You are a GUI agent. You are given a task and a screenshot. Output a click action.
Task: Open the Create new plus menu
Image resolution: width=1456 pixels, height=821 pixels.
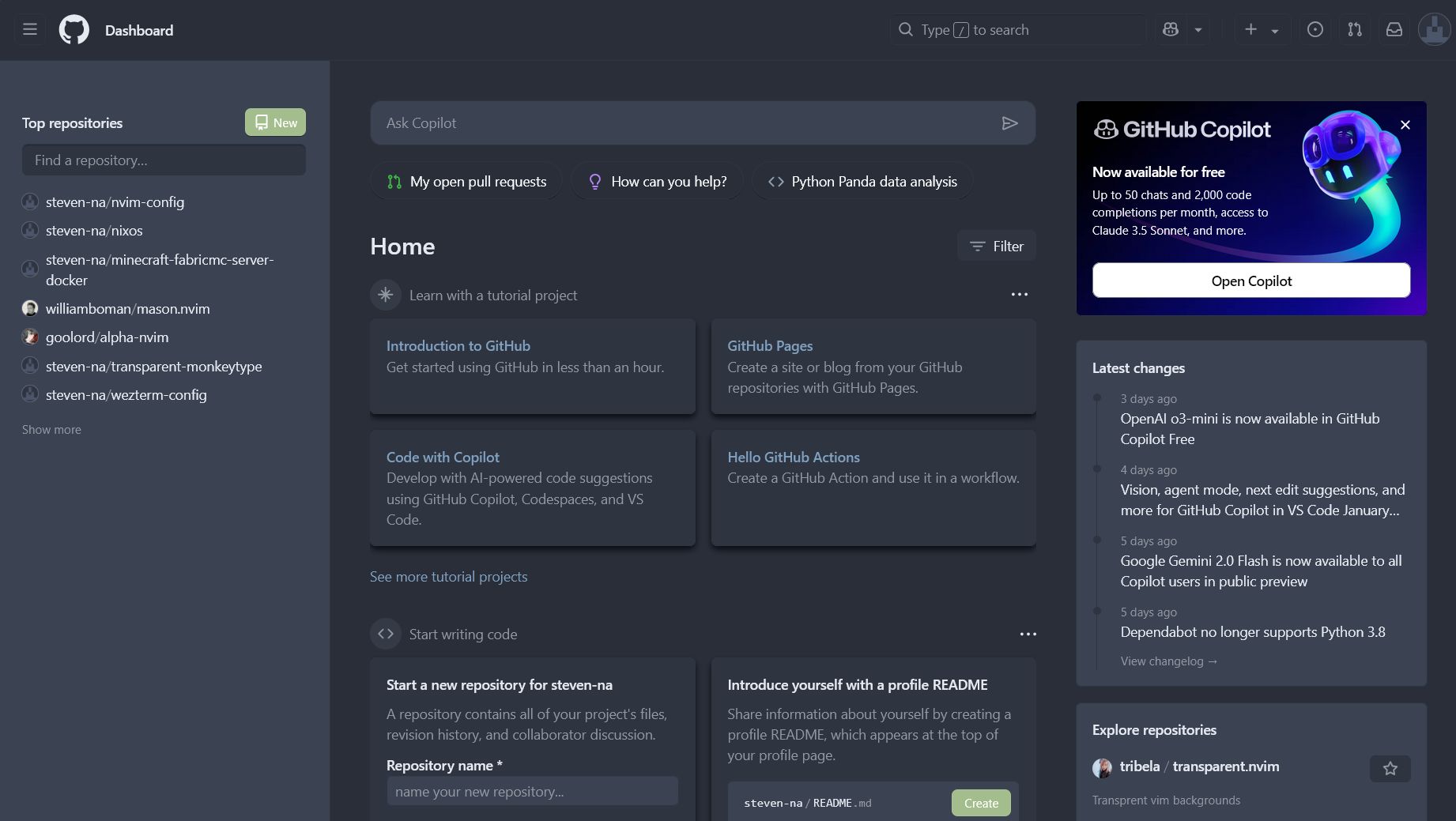point(1262,30)
